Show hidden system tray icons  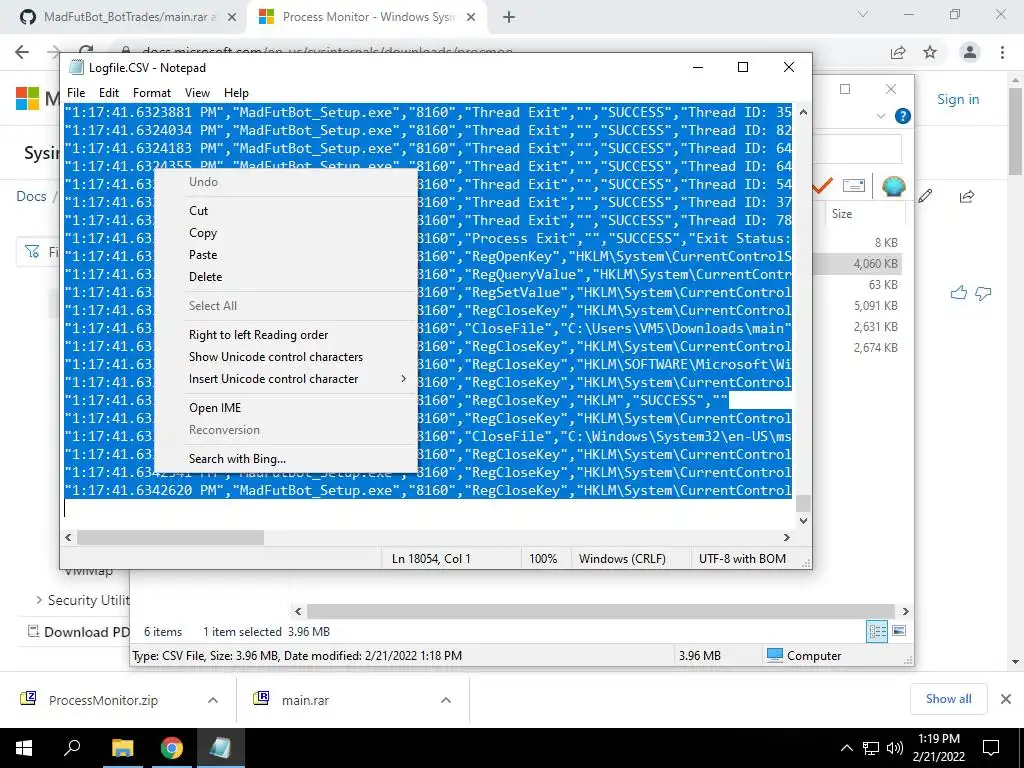click(x=846, y=748)
